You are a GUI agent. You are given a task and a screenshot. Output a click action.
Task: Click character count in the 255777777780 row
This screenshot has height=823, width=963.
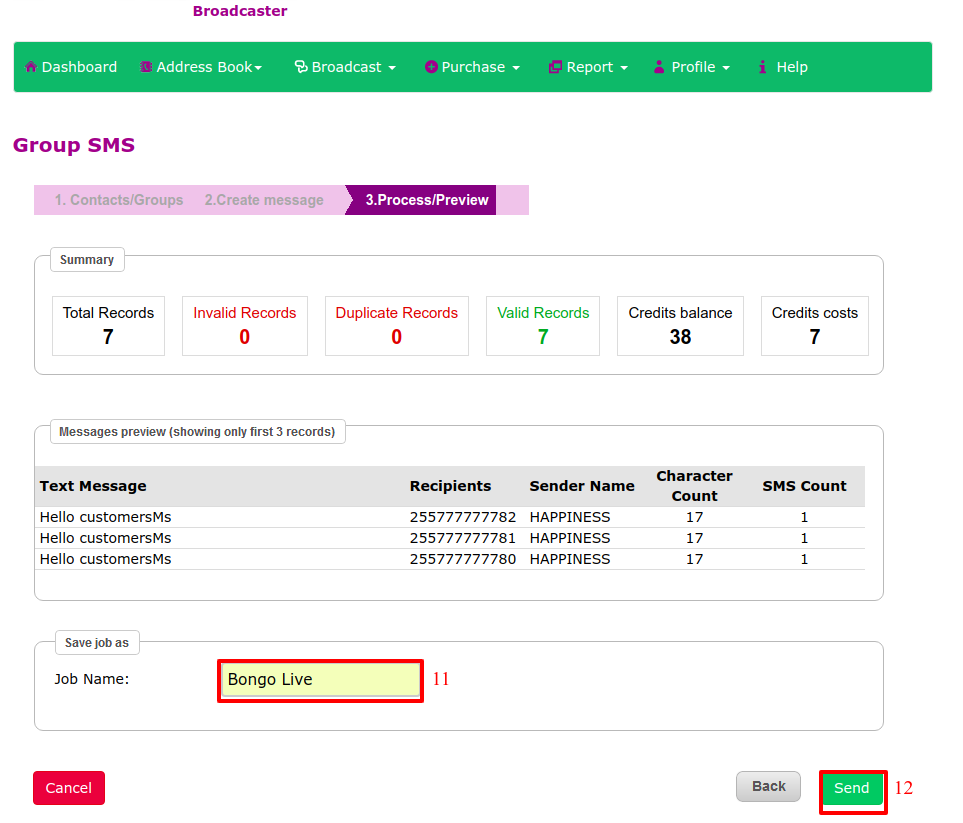pos(695,559)
